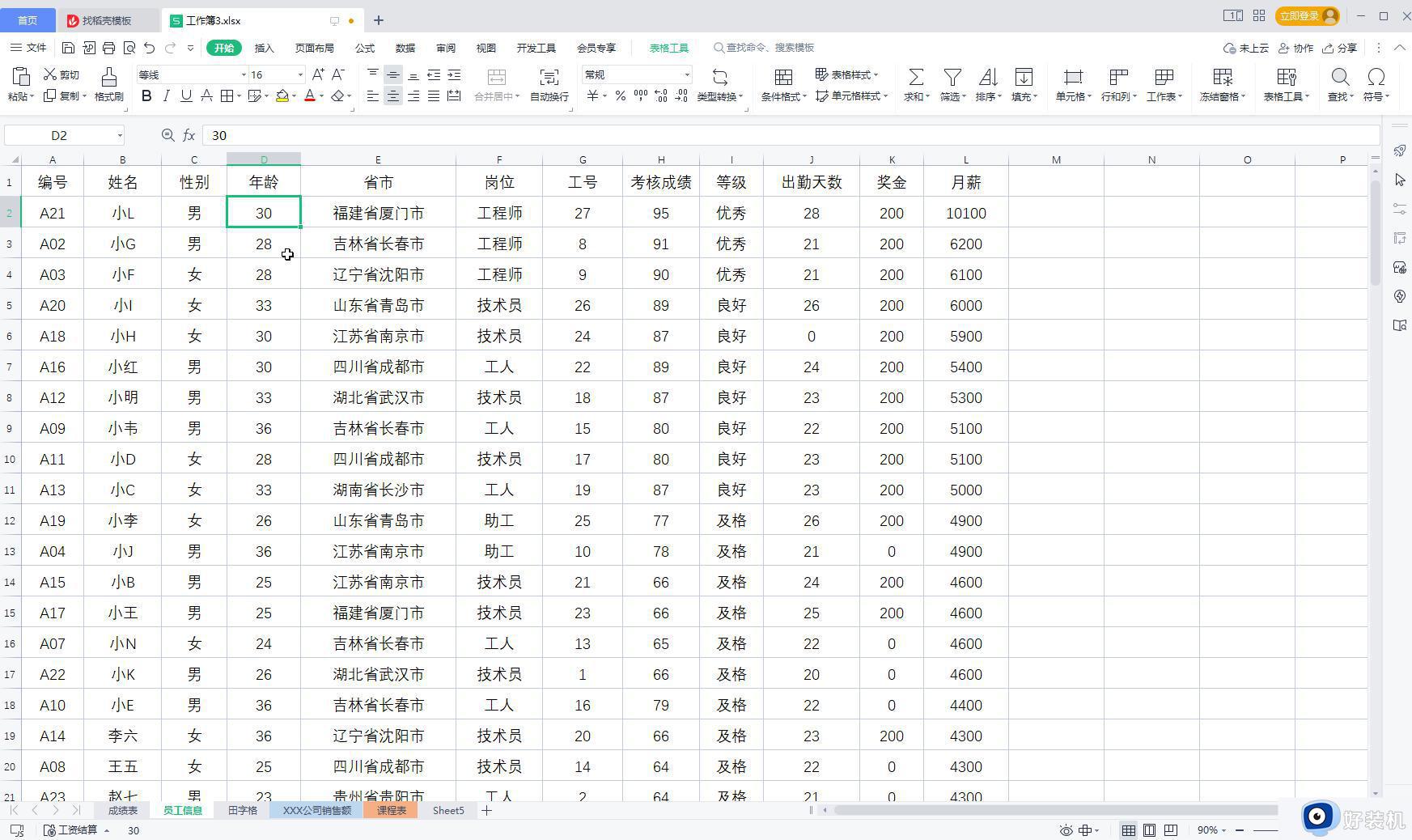The width and height of the screenshot is (1412, 840).
Task: Click the fx insert function icon
Action: (x=189, y=135)
